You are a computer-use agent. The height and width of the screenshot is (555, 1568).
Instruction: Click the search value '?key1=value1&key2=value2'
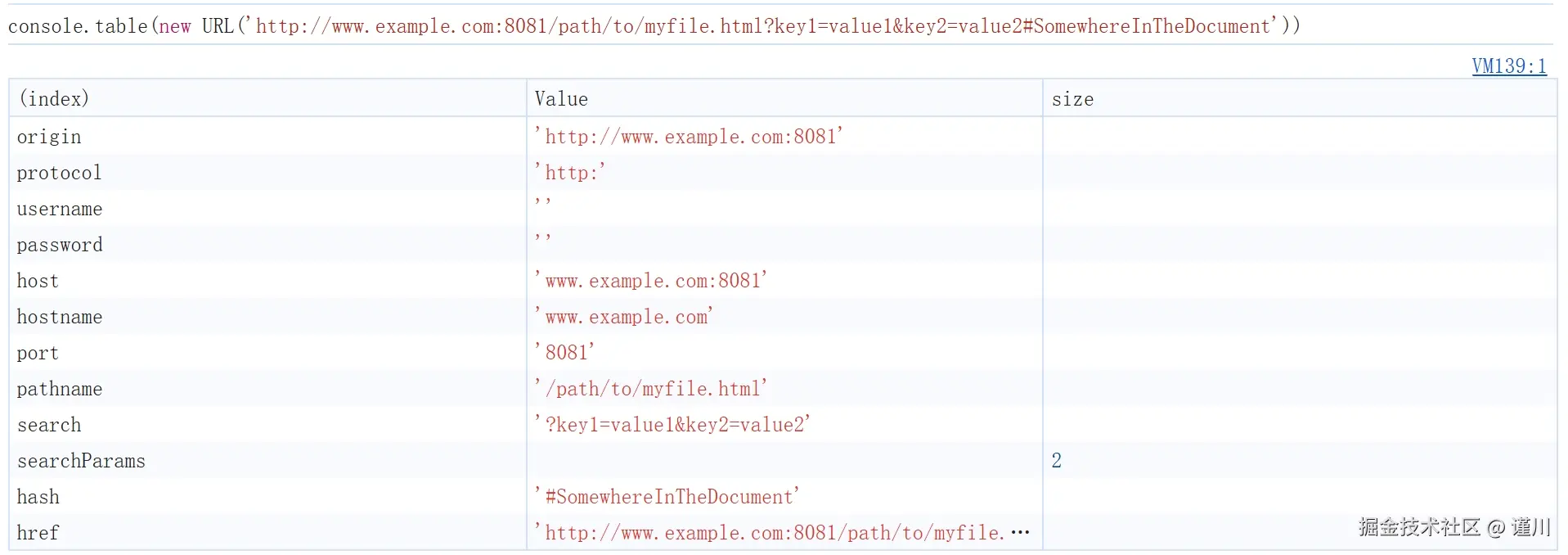click(672, 424)
